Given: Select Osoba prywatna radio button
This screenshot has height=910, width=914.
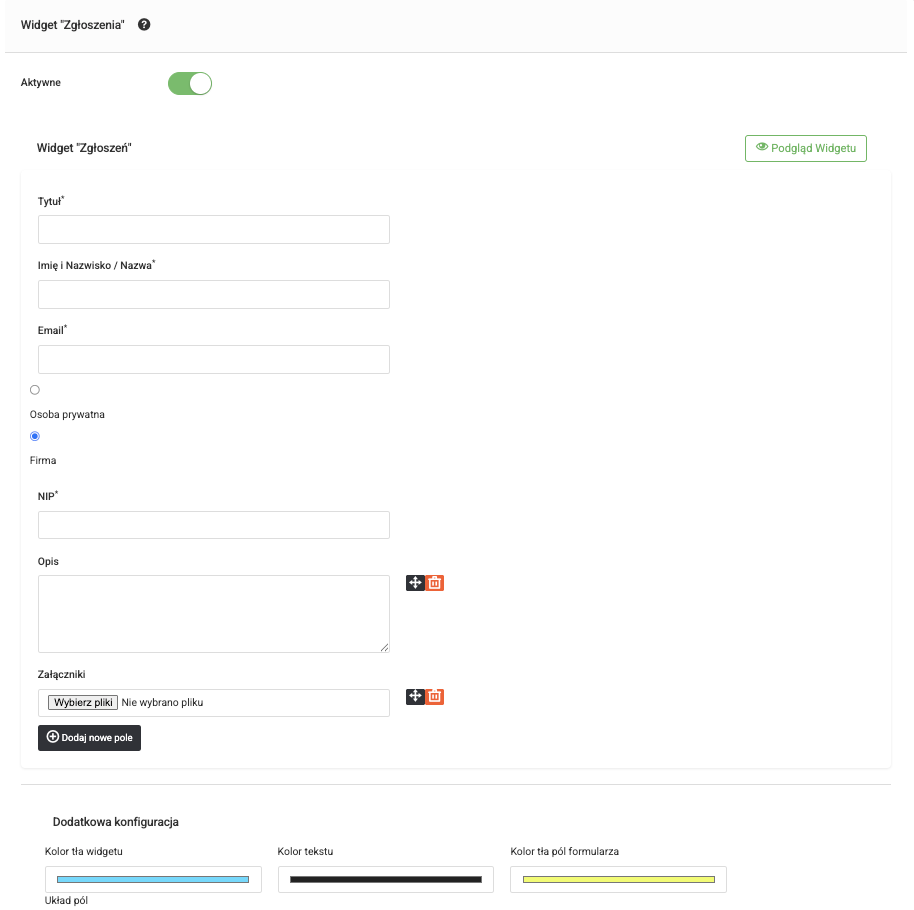Looking at the screenshot, I should tap(35, 390).
